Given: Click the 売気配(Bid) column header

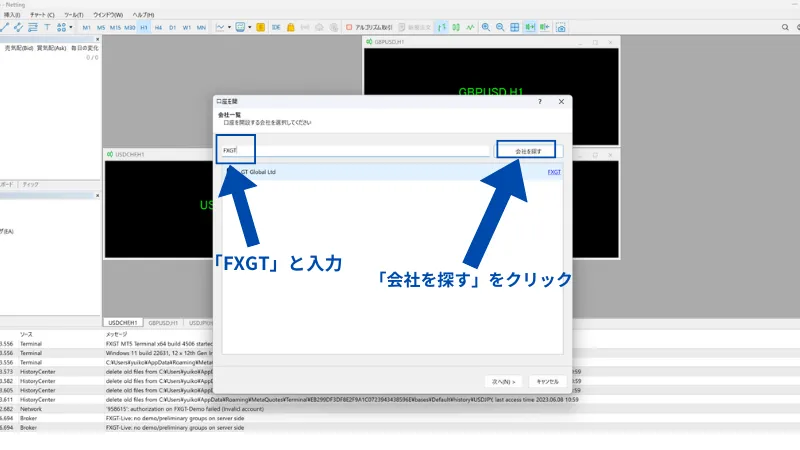Looking at the screenshot, I should 19,48.
